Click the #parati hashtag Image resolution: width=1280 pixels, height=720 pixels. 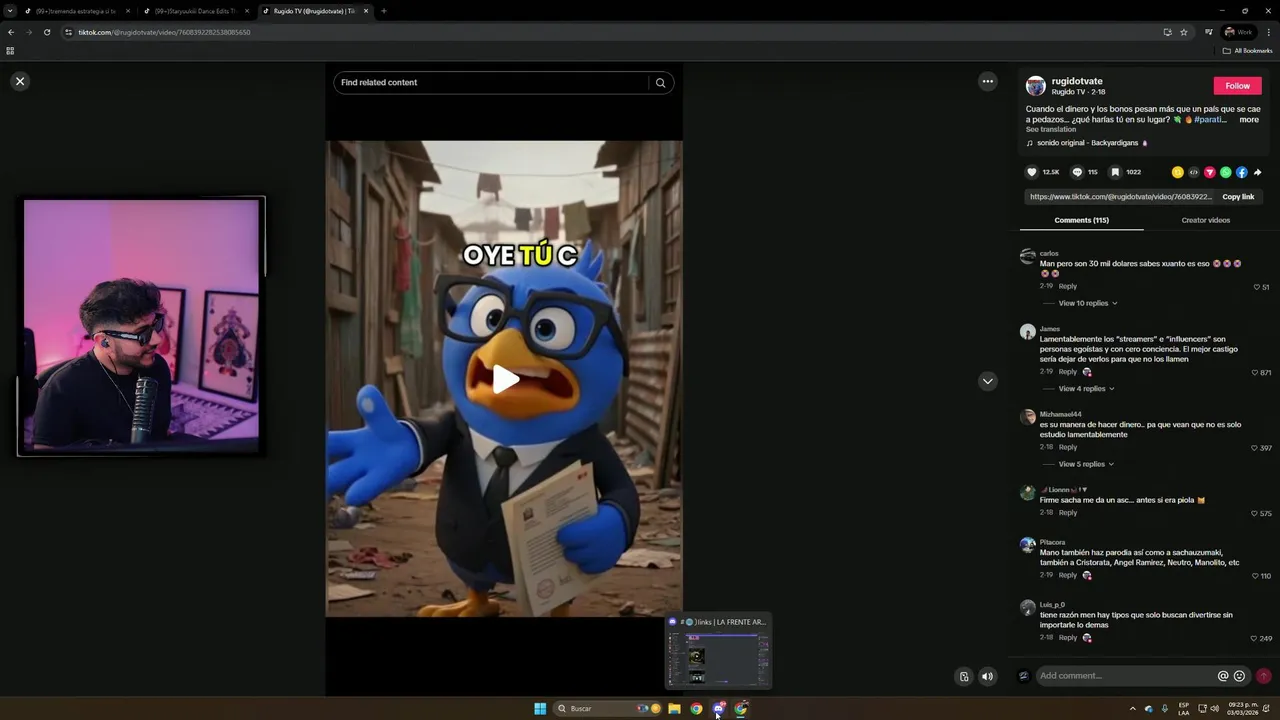click(x=1210, y=120)
